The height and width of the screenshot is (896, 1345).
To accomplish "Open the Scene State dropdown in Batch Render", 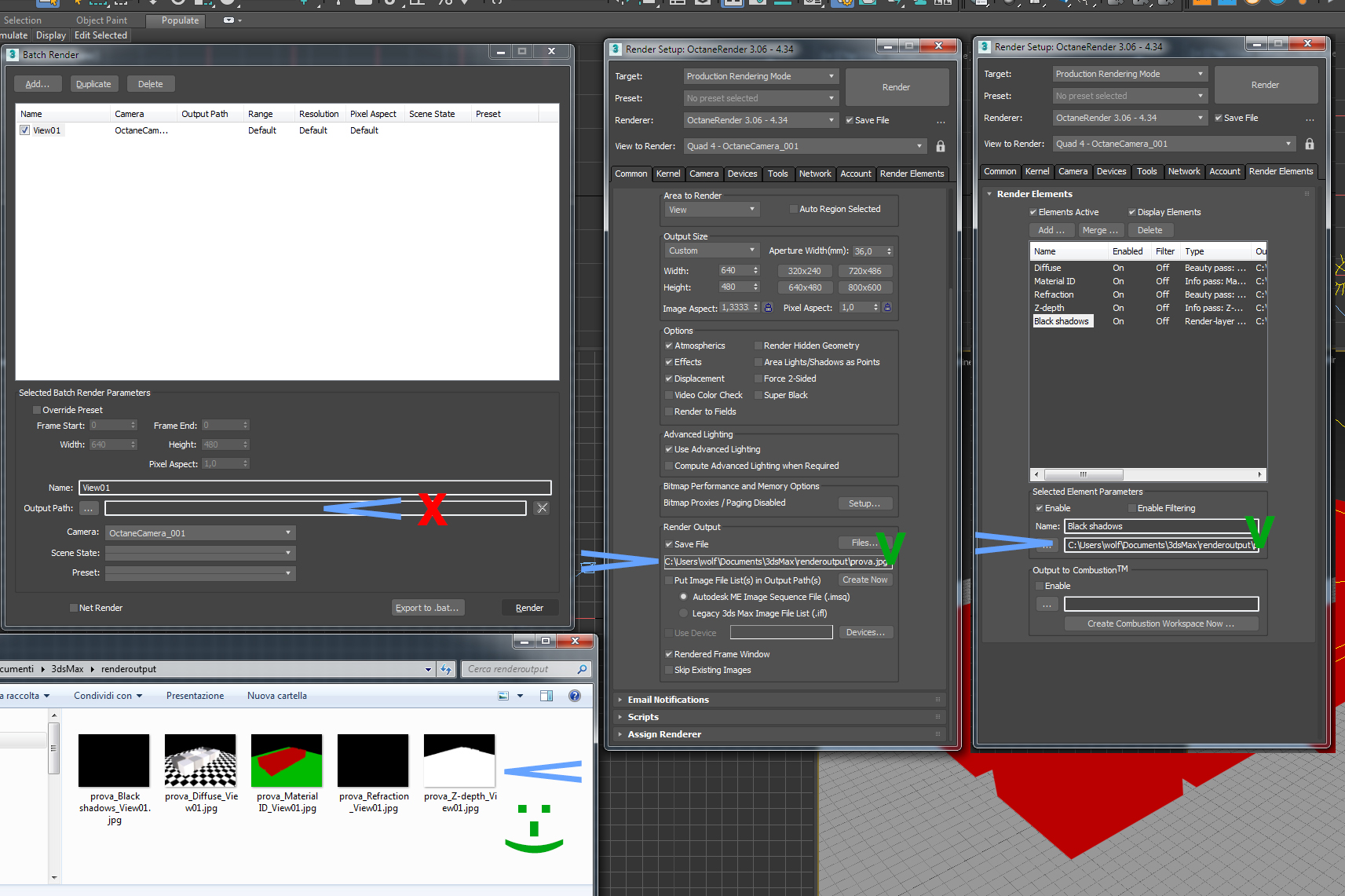I will [x=200, y=553].
